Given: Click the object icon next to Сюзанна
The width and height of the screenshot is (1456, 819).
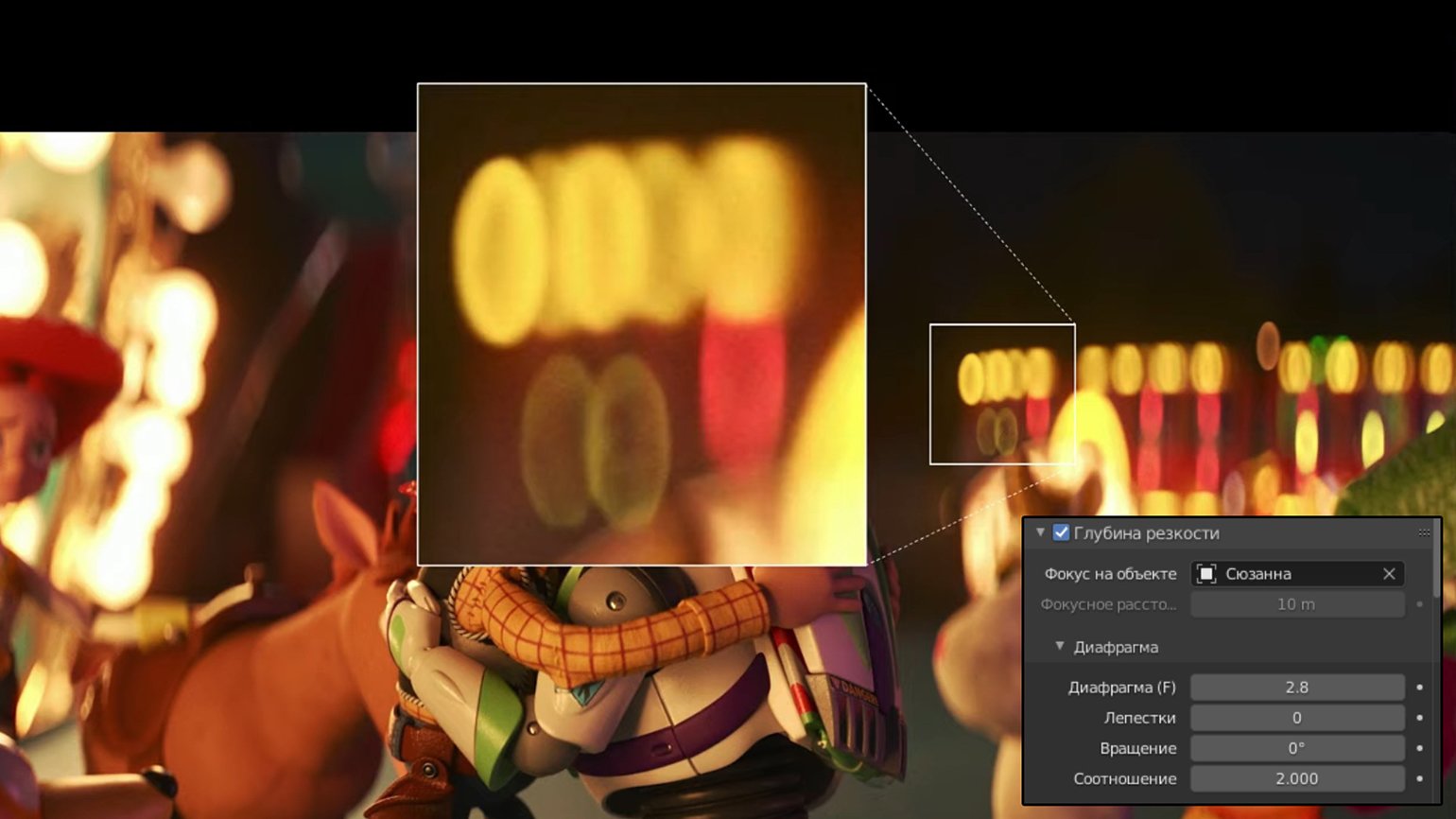Looking at the screenshot, I should pyautogui.click(x=1206, y=573).
